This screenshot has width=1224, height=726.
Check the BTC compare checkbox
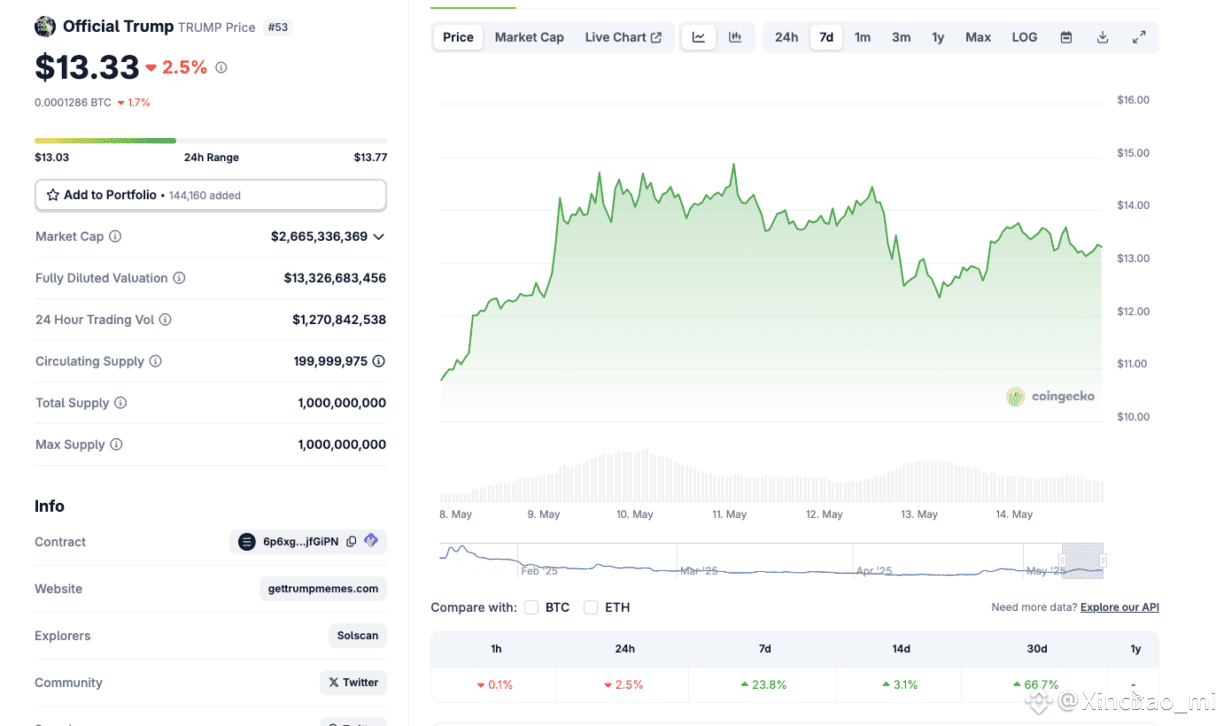(x=531, y=607)
